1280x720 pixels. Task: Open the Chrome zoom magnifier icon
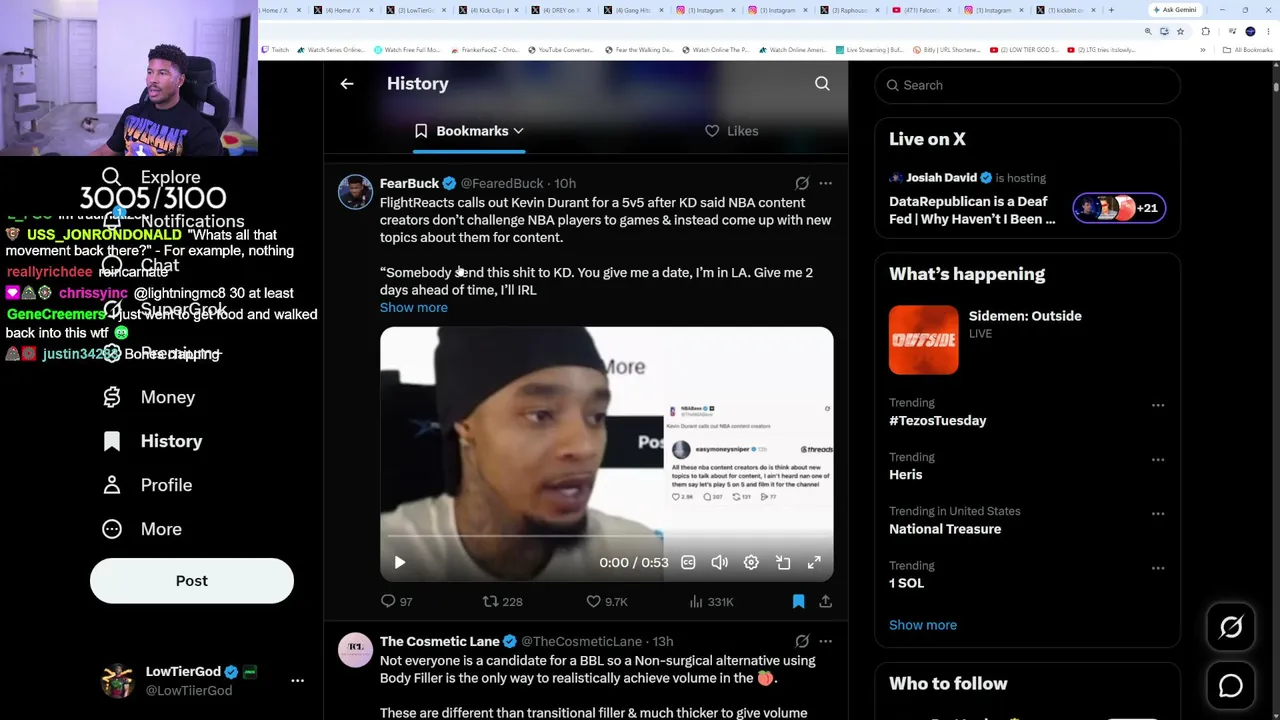pyautogui.click(x=1148, y=31)
